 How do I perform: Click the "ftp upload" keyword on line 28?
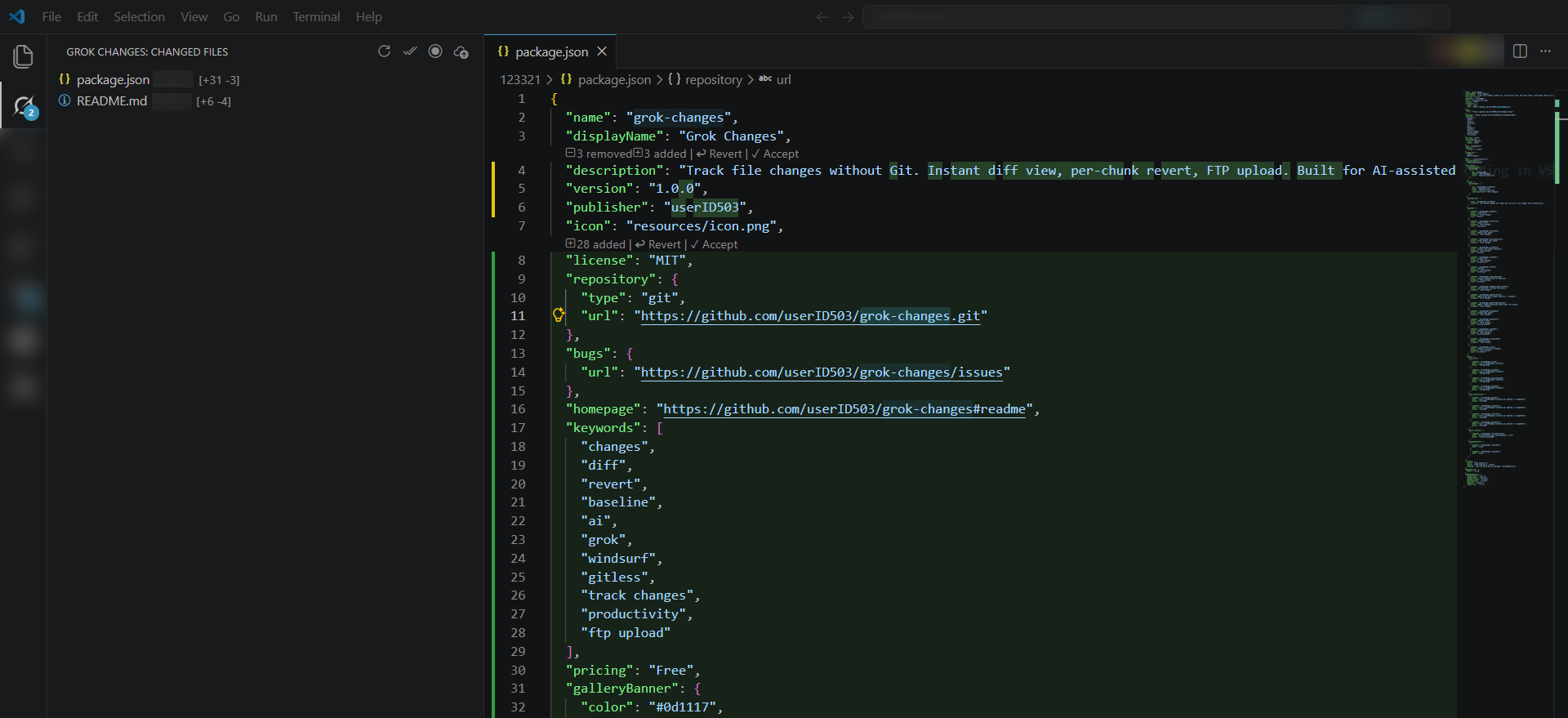(626, 633)
